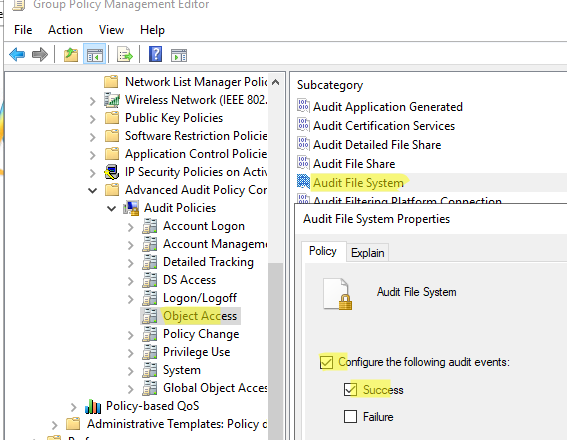
Task: Enable the Failure checkbox
Action: tap(350, 416)
